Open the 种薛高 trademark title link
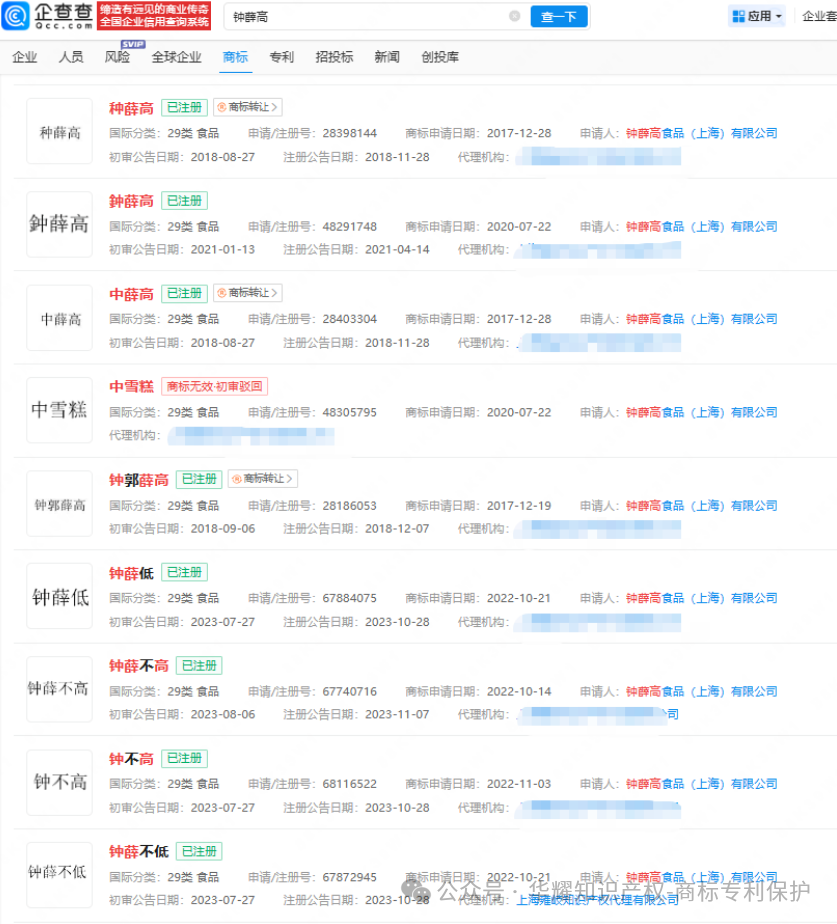 click(131, 108)
